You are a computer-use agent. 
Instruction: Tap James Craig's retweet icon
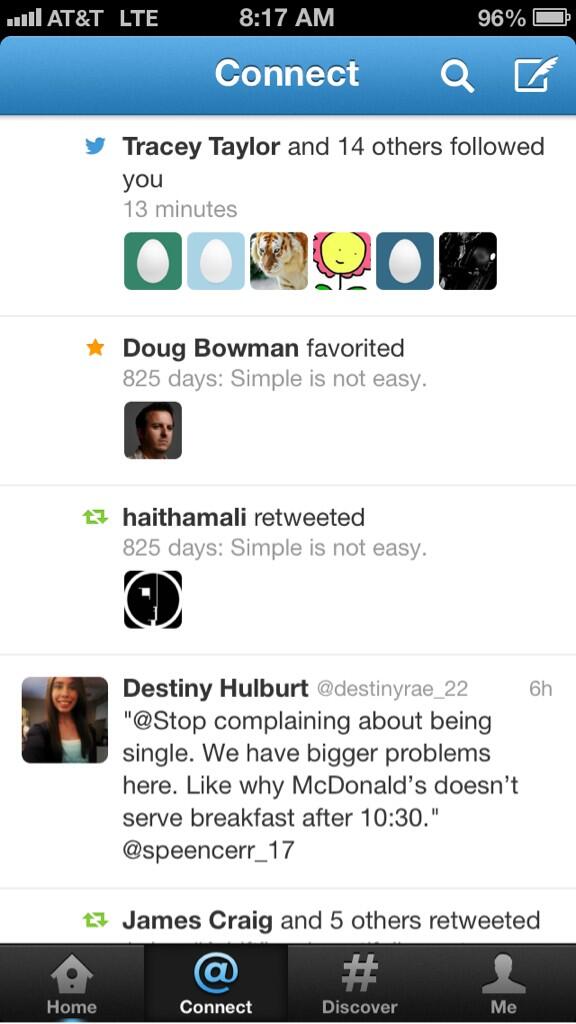pyautogui.click(x=95, y=920)
